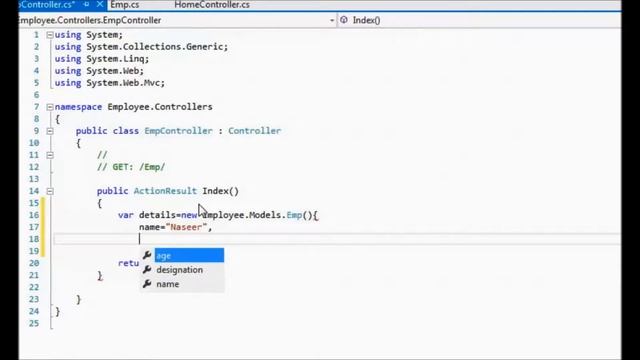This screenshot has height=360, width=640.
Task: Click 'using System.Web.Mvc;' on line 5
Action: (x=110, y=83)
